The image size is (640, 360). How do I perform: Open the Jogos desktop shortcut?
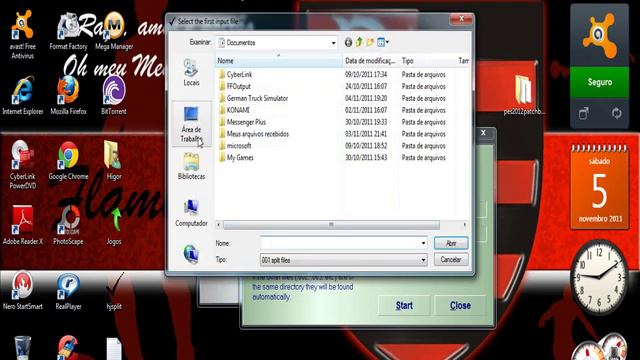(114, 226)
